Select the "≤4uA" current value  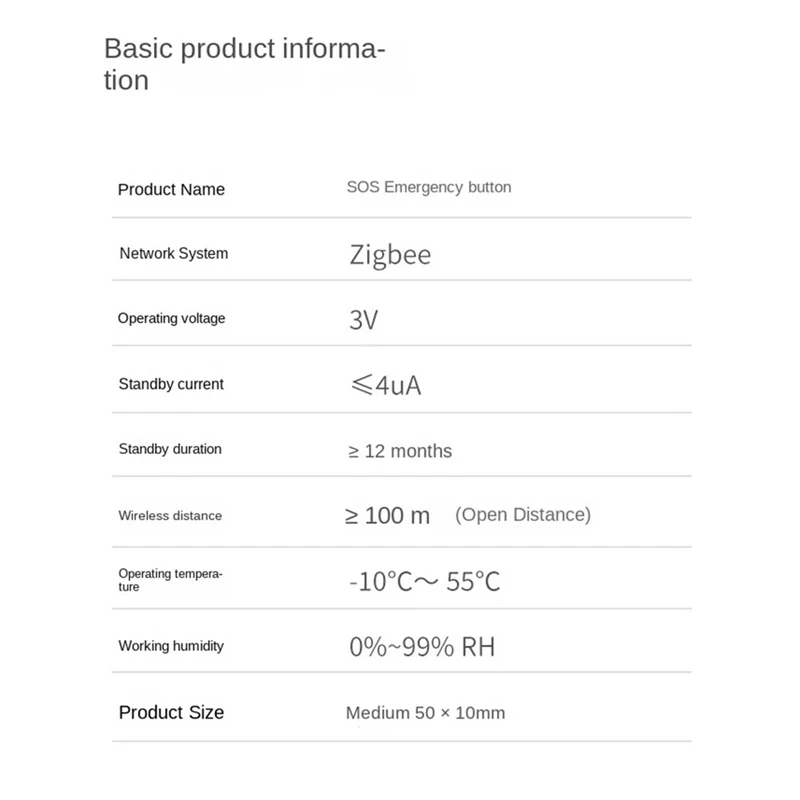[x=385, y=385]
